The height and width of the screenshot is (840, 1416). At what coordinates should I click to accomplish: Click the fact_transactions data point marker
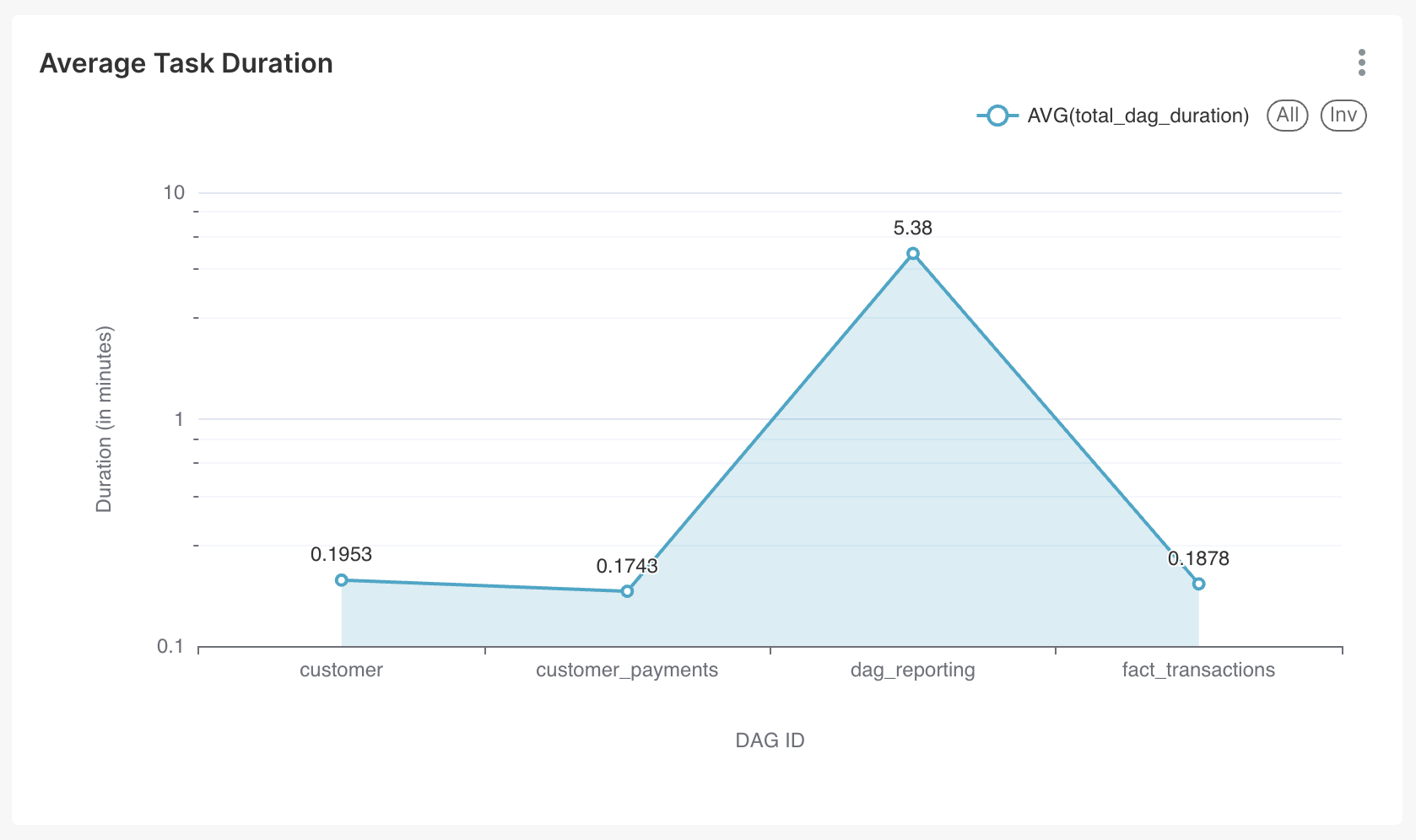coord(1198,584)
